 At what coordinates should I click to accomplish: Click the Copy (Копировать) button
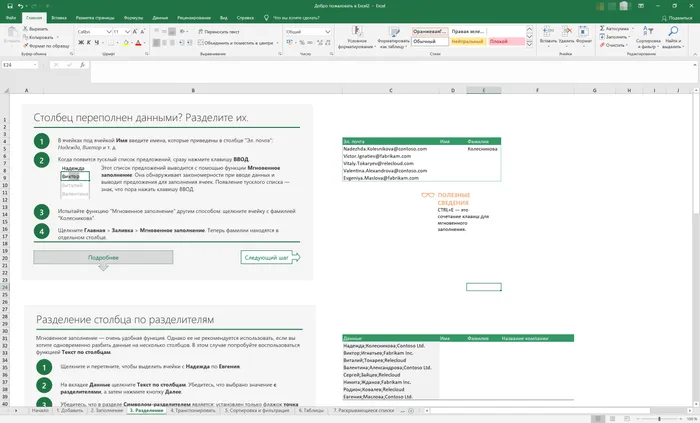pyautogui.click(x=41, y=37)
